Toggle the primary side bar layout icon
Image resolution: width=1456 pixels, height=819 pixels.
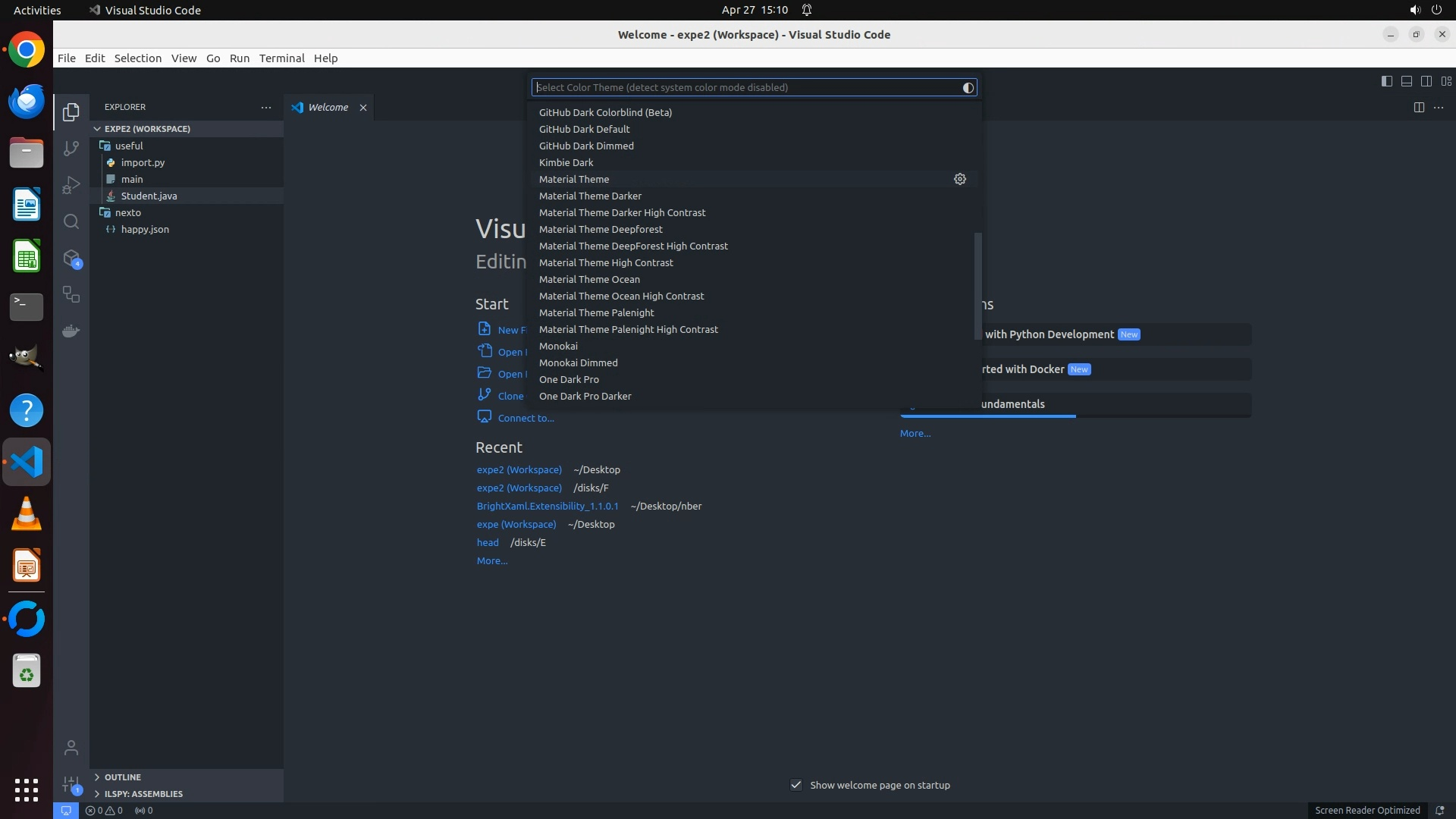tap(1387, 81)
